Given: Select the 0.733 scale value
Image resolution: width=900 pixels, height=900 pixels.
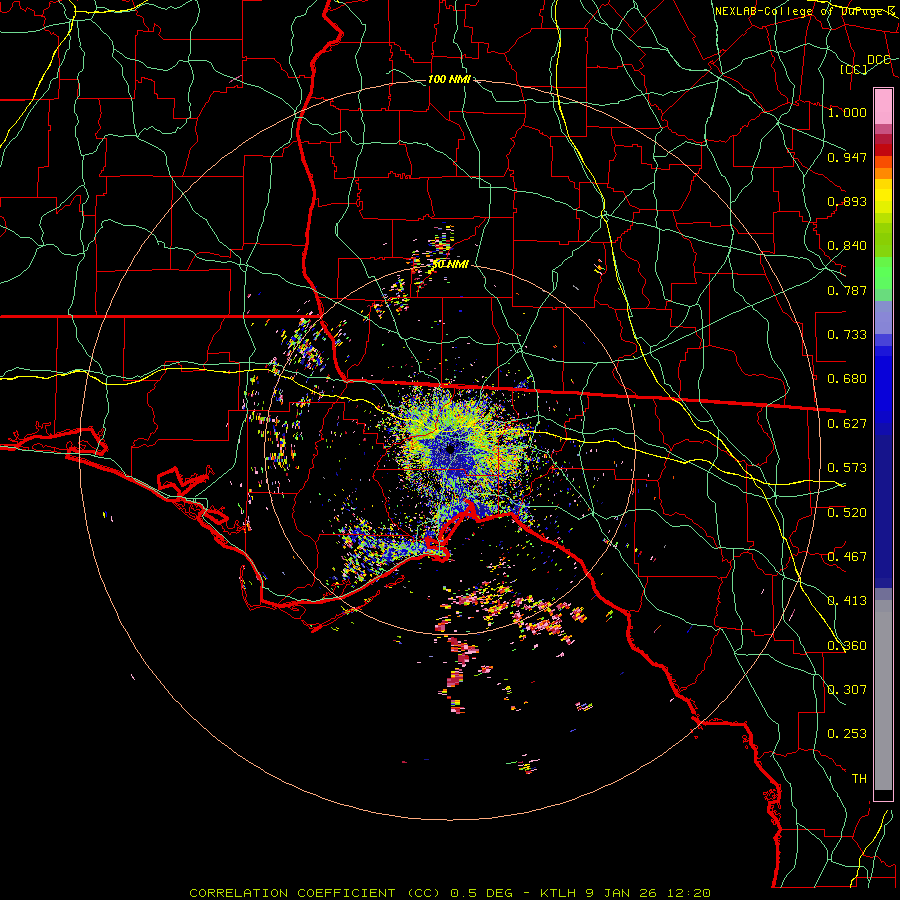Looking at the screenshot, I should (847, 335).
